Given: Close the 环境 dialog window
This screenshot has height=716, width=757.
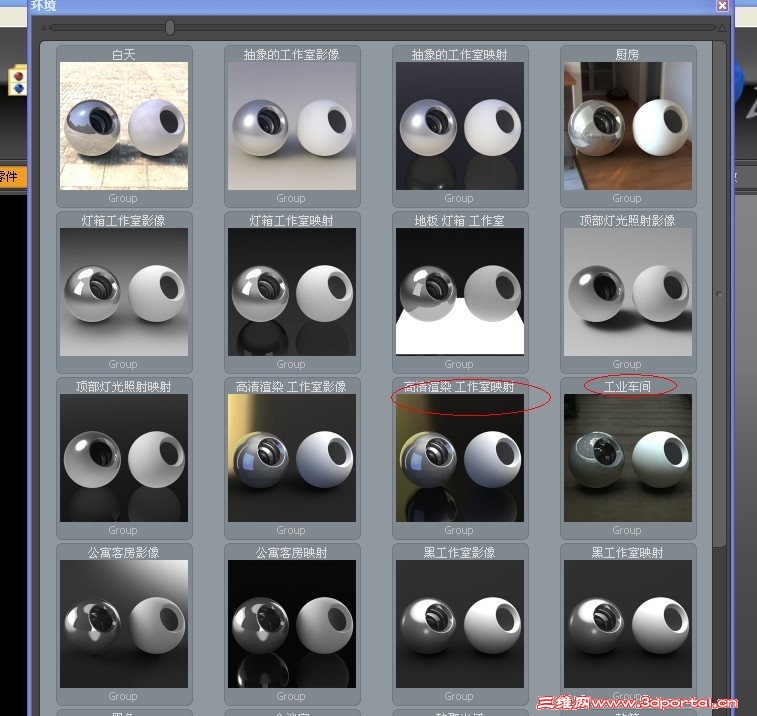Looking at the screenshot, I should [x=722, y=5].
